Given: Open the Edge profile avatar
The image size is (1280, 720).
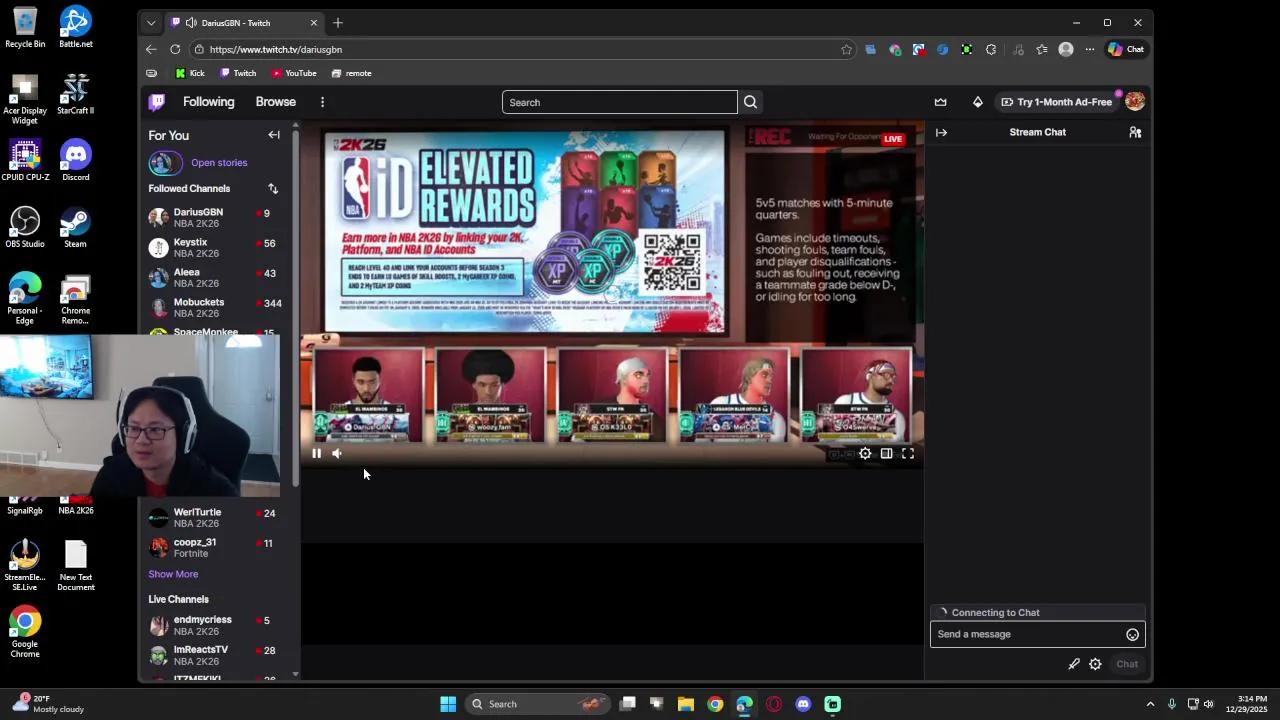Looking at the screenshot, I should [x=1066, y=49].
